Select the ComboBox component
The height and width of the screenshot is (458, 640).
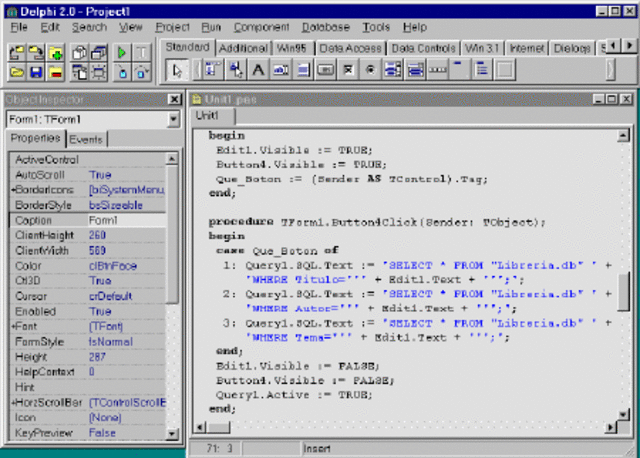tap(415, 70)
